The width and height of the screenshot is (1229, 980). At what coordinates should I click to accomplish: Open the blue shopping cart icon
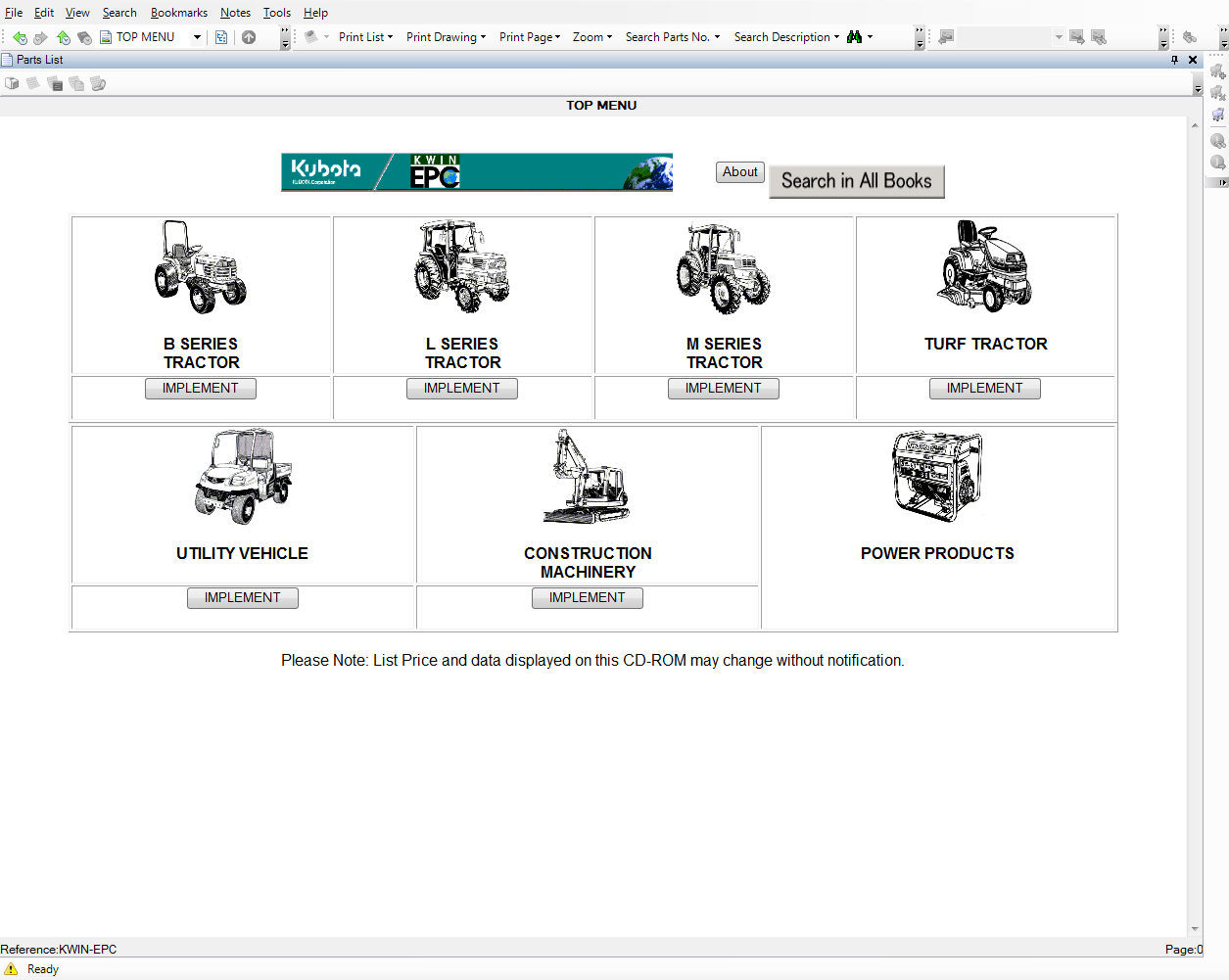(x=1217, y=115)
